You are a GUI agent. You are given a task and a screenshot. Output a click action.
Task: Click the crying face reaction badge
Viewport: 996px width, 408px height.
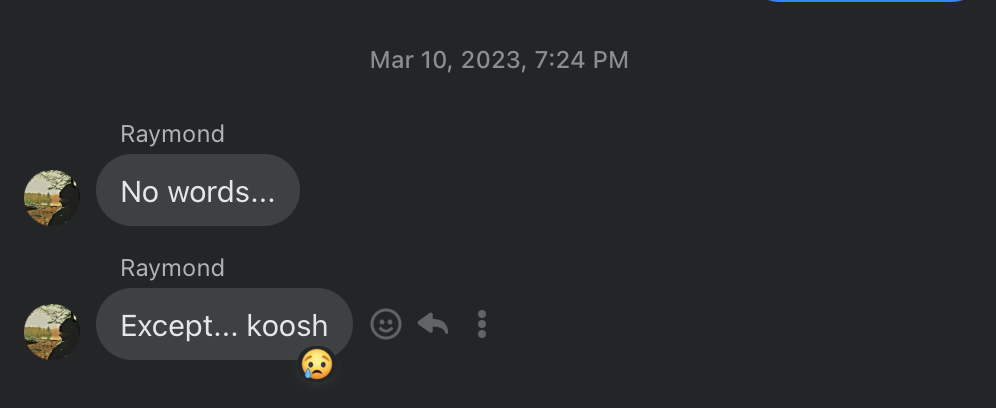point(316,364)
